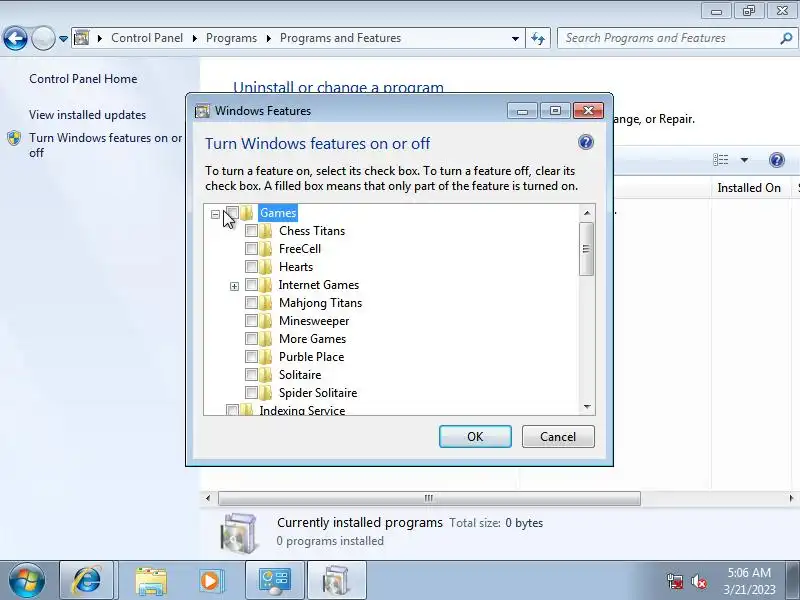800x600 pixels.
Task: Select Programs and Features breadcrumb
Action: [x=340, y=38]
